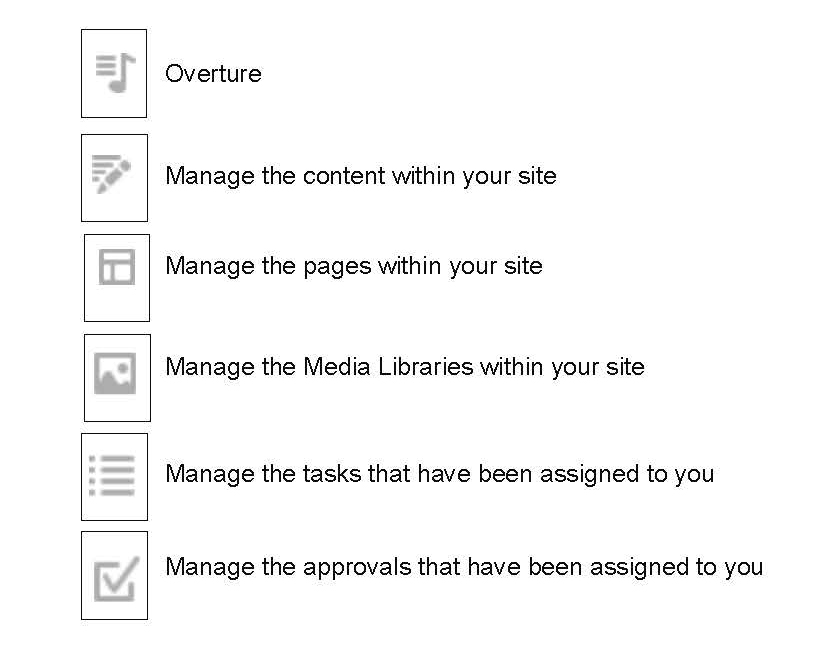This screenshot has width=835, height=667.
Task: Click the word 'Media Libraries' in the description
Action: [x=388, y=367]
